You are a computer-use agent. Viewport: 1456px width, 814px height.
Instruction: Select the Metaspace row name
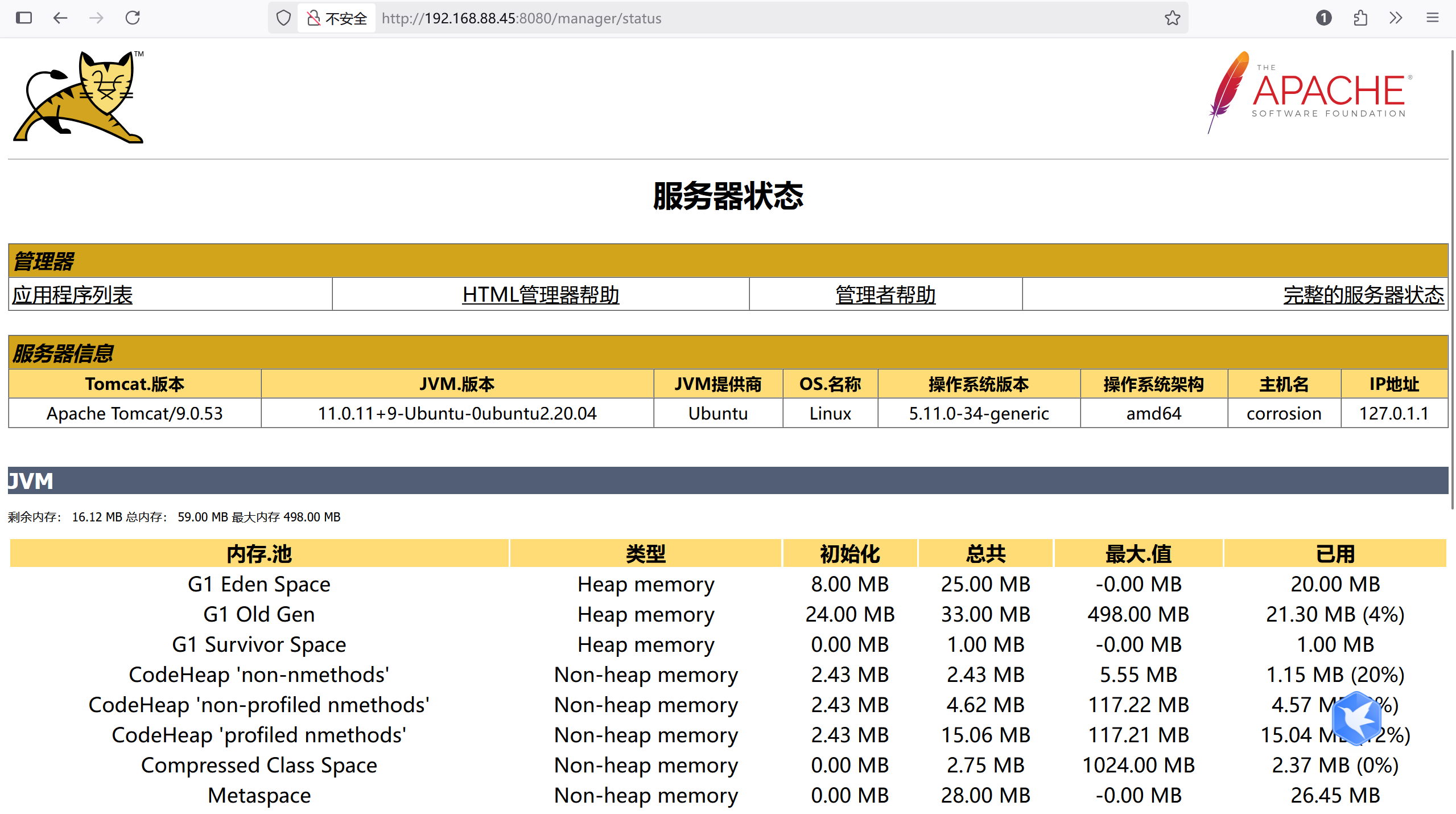click(259, 795)
